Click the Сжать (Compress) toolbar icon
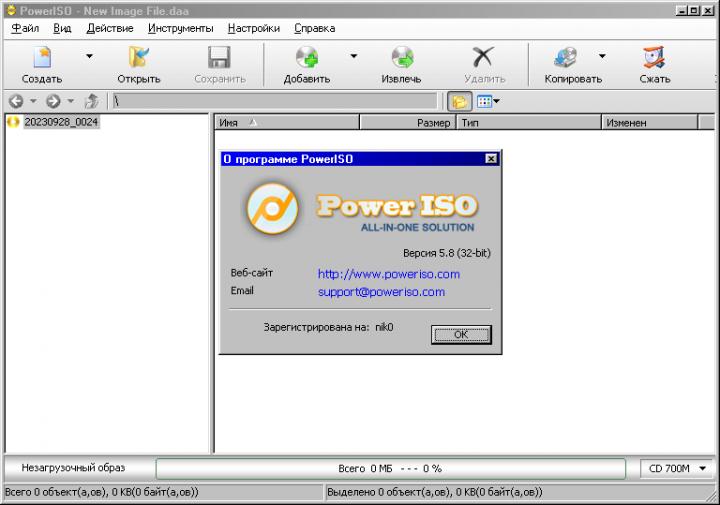This screenshot has height=505, width=720. [654, 58]
